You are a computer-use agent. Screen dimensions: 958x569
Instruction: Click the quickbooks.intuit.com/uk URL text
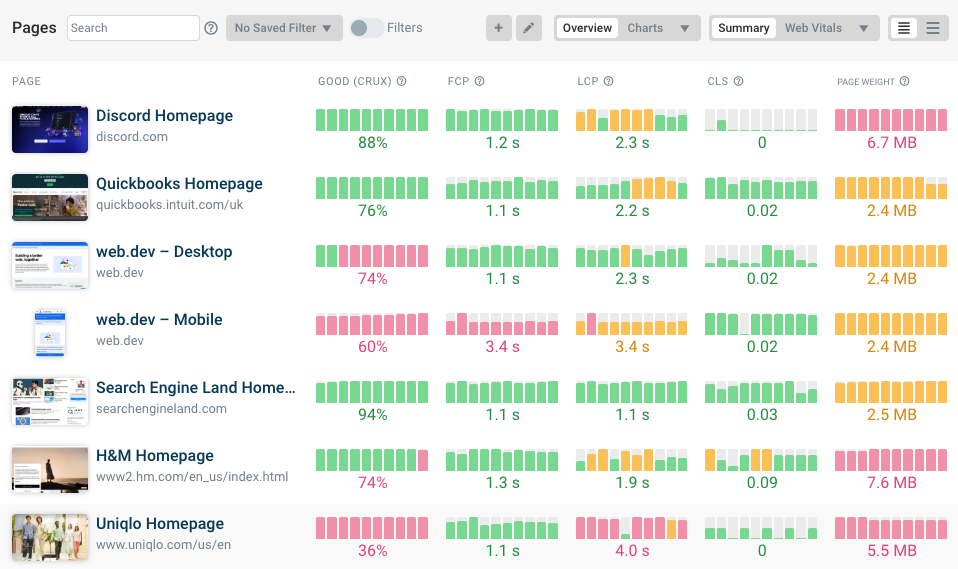click(169, 205)
